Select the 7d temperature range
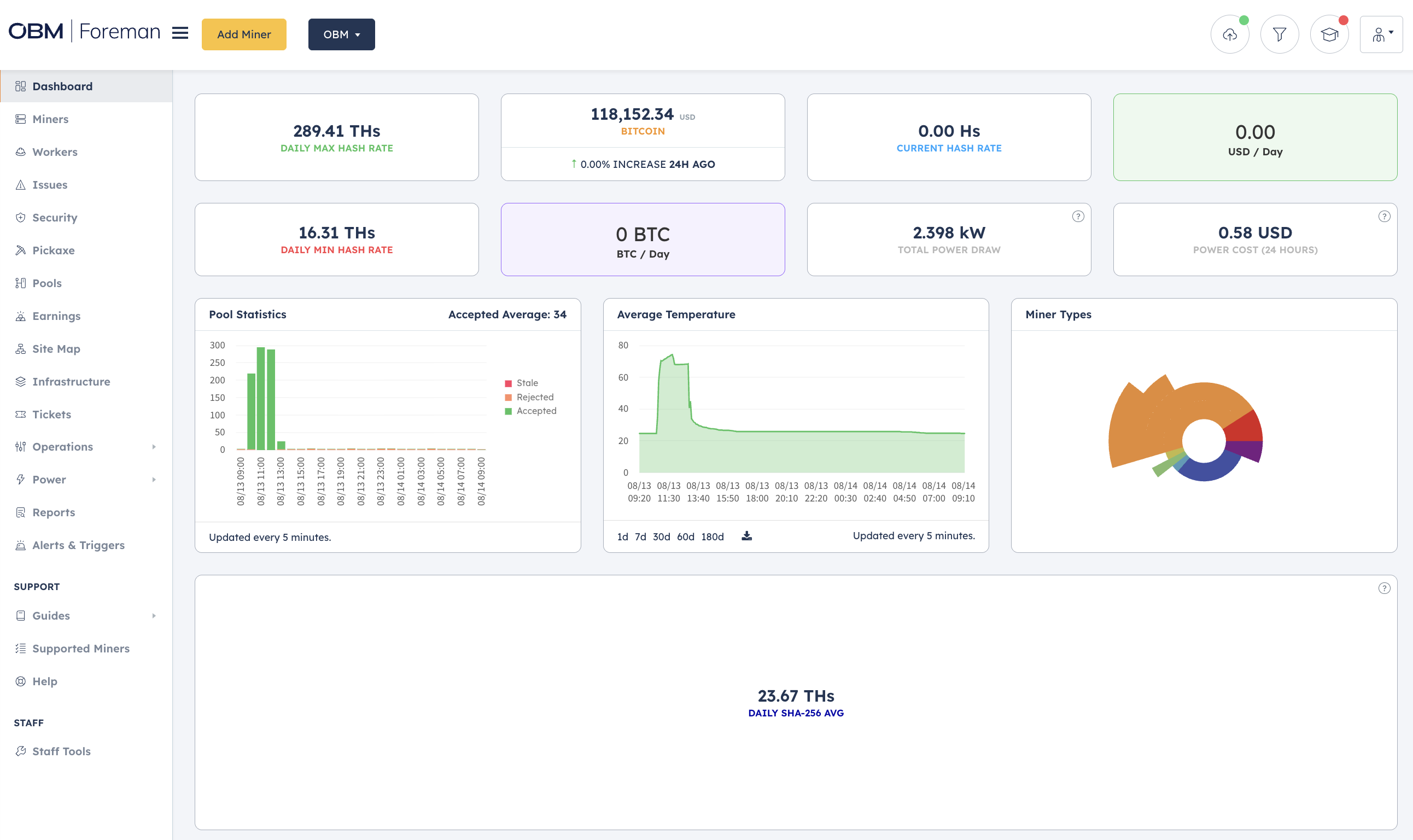The image size is (1413, 840). point(640,536)
